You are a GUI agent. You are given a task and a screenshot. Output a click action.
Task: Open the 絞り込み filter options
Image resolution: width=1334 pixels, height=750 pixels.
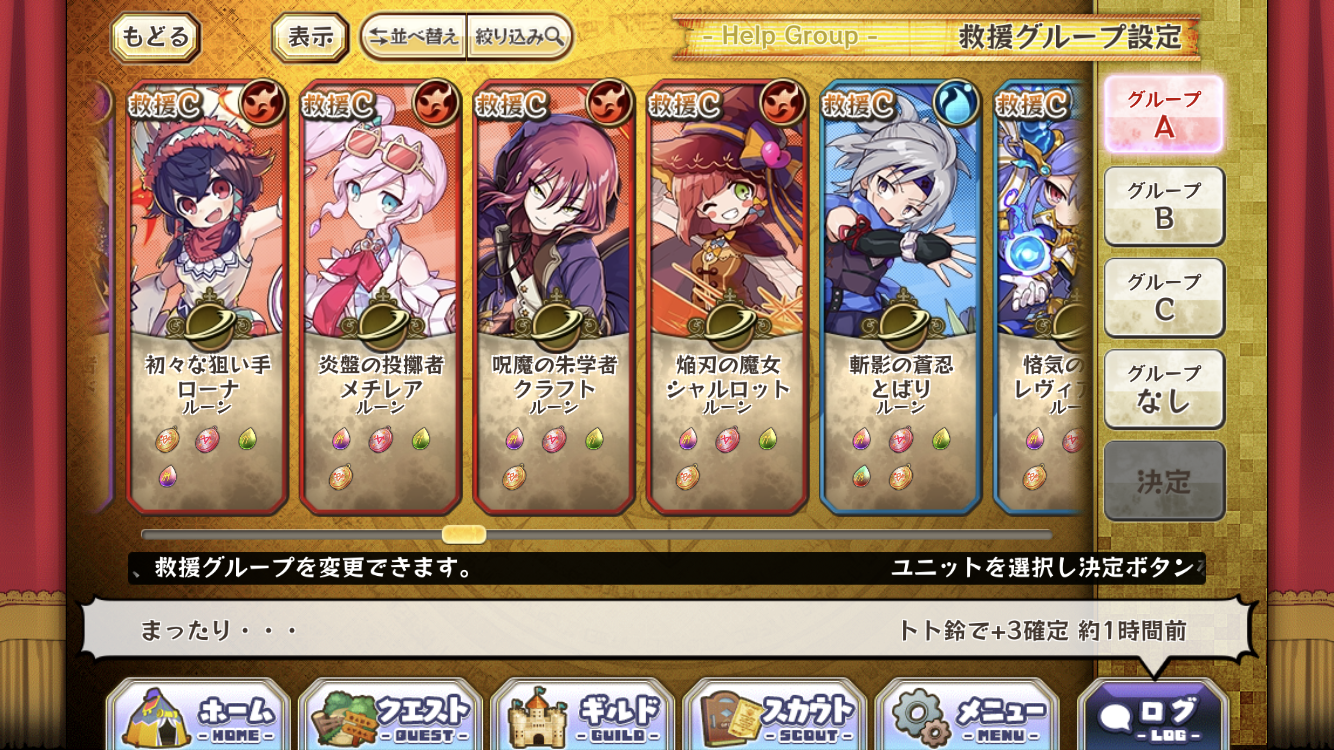519,37
